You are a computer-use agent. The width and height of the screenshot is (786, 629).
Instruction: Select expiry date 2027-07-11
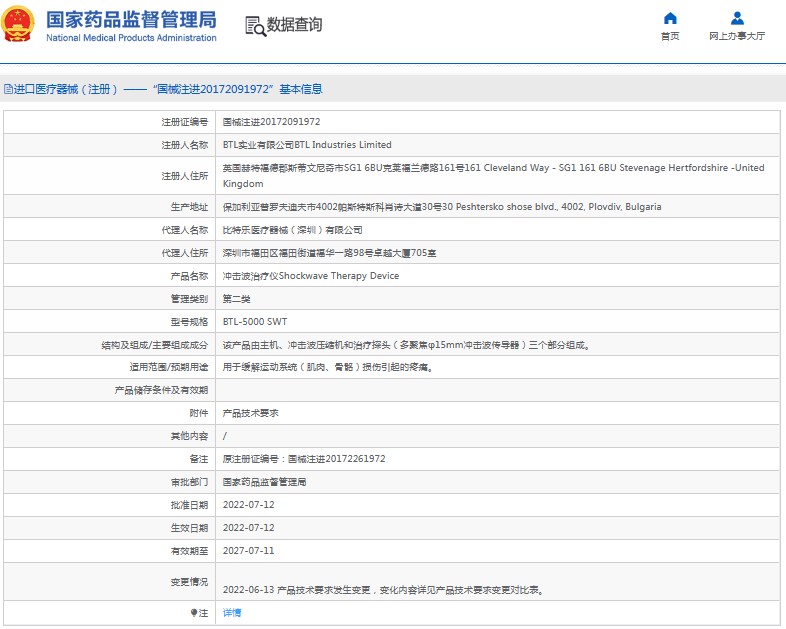click(x=249, y=551)
